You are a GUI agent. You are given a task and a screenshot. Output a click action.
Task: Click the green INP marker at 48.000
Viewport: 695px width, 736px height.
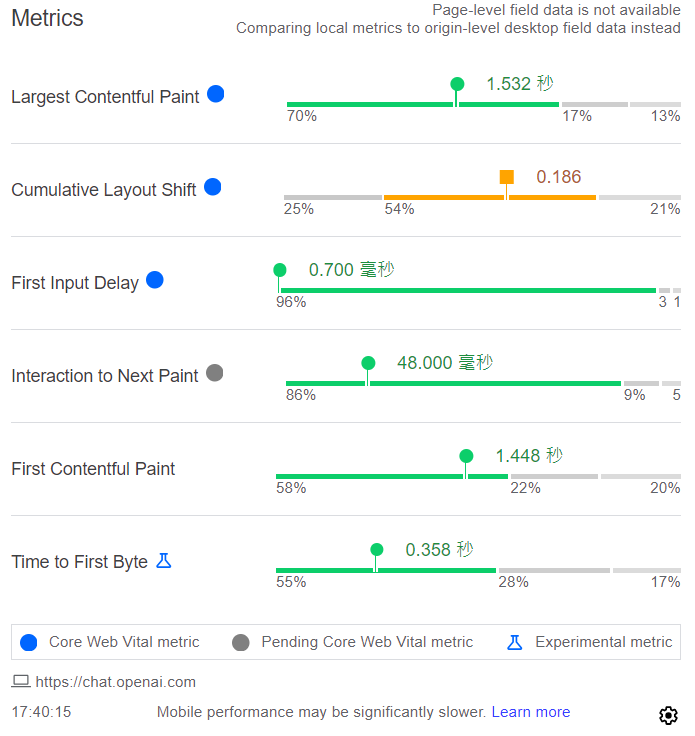coord(368,363)
